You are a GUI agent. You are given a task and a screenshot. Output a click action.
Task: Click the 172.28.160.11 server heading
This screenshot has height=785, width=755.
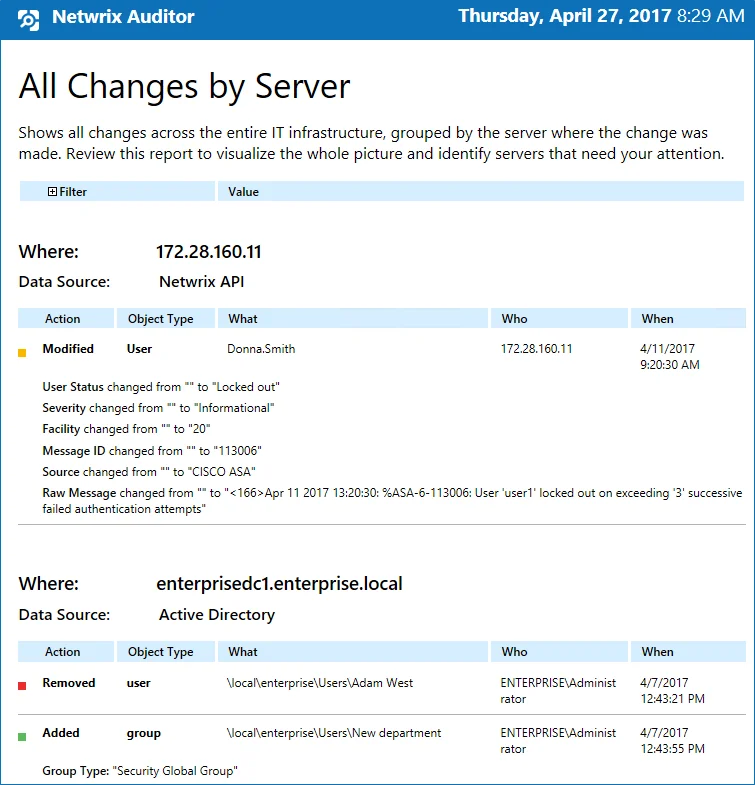[209, 251]
